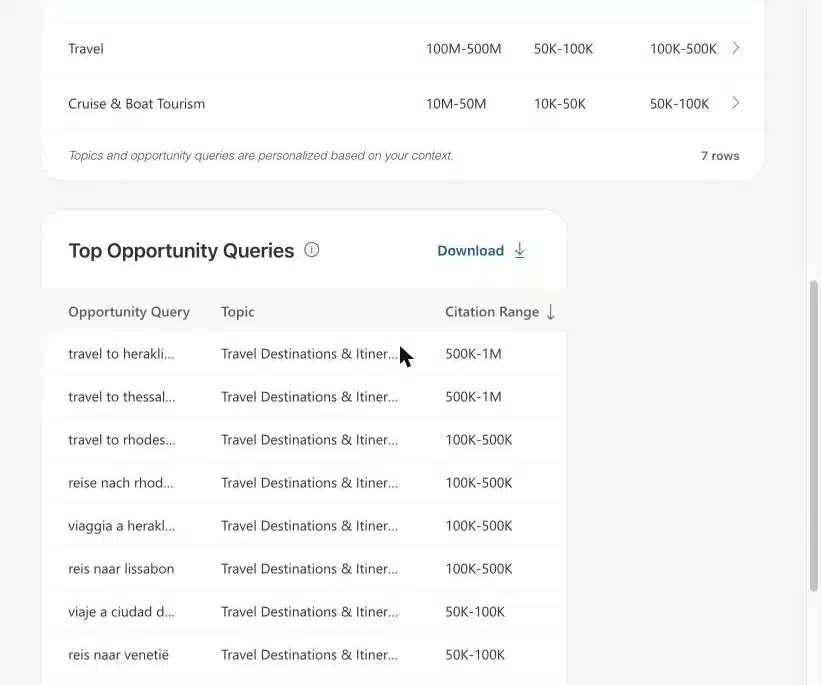This screenshot has width=821, height=685.
Task: Select the 'travel to thessal...' query
Action: click(122, 397)
